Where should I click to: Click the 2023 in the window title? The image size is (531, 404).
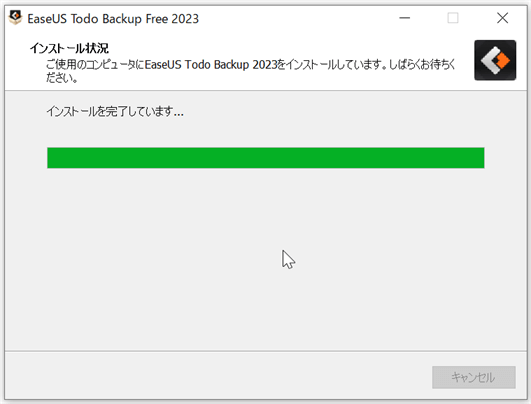click(x=185, y=19)
